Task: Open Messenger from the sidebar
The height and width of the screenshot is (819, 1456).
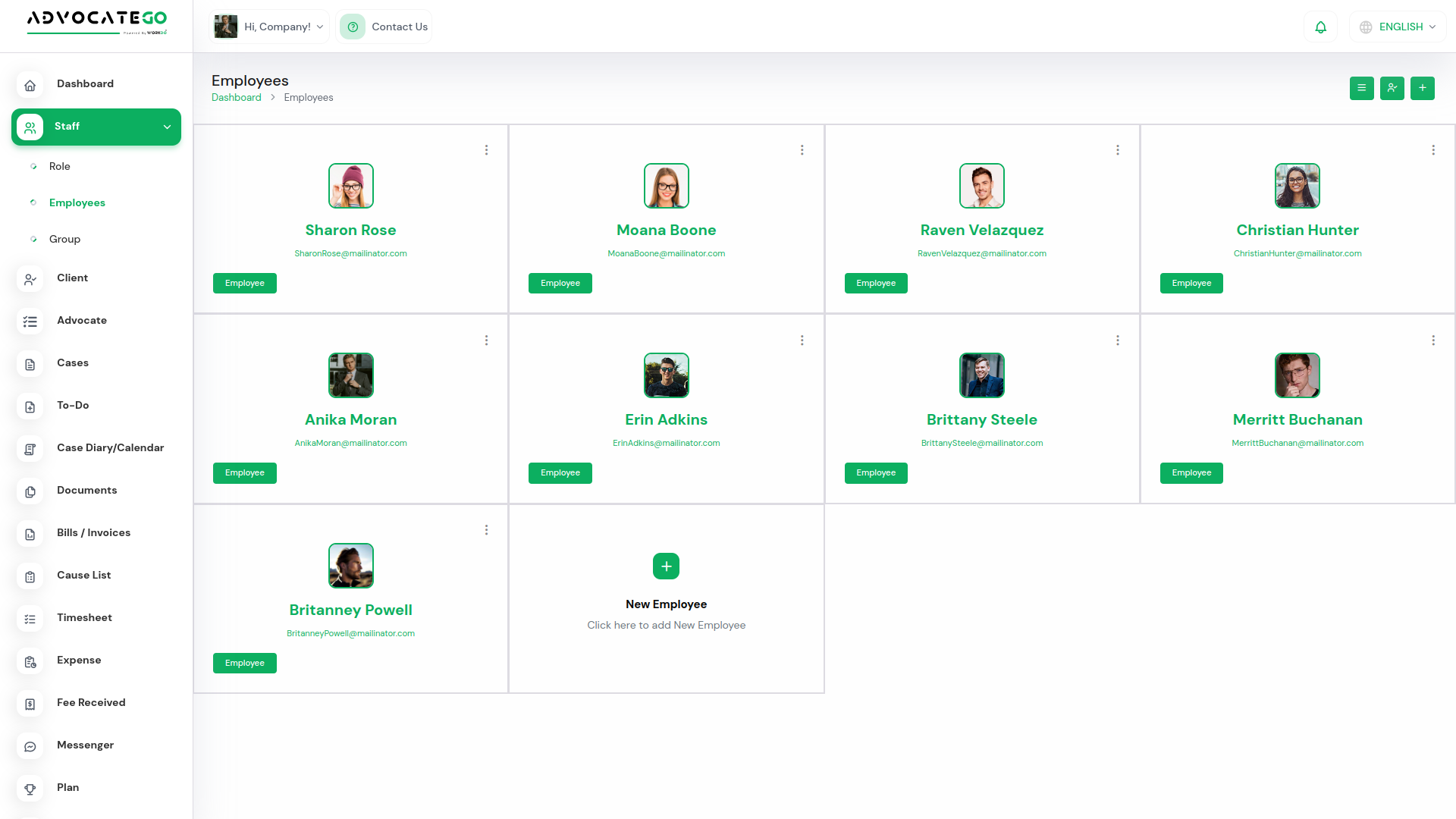Action: click(85, 745)
